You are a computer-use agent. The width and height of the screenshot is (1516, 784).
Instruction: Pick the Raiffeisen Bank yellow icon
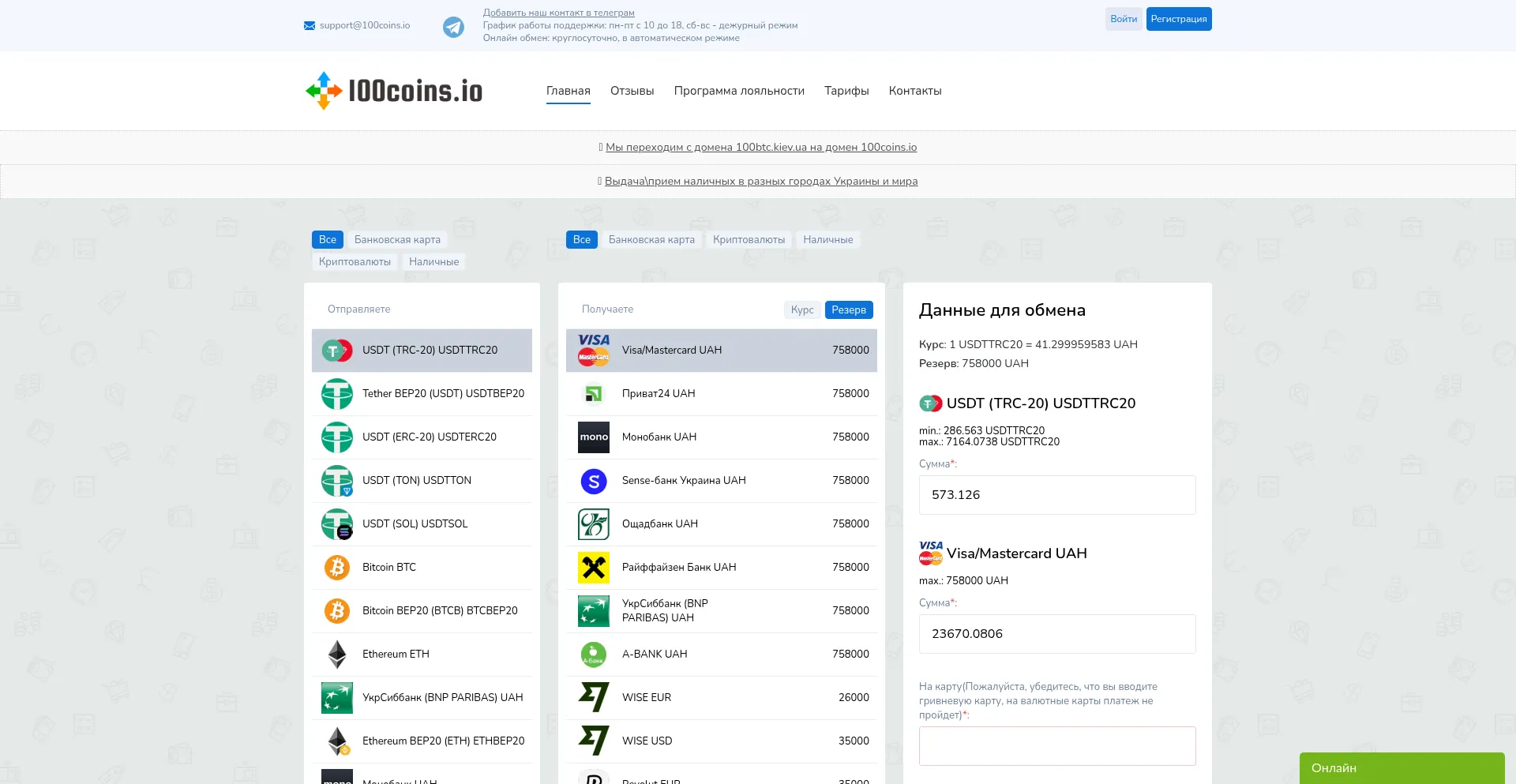pos(594,568)
